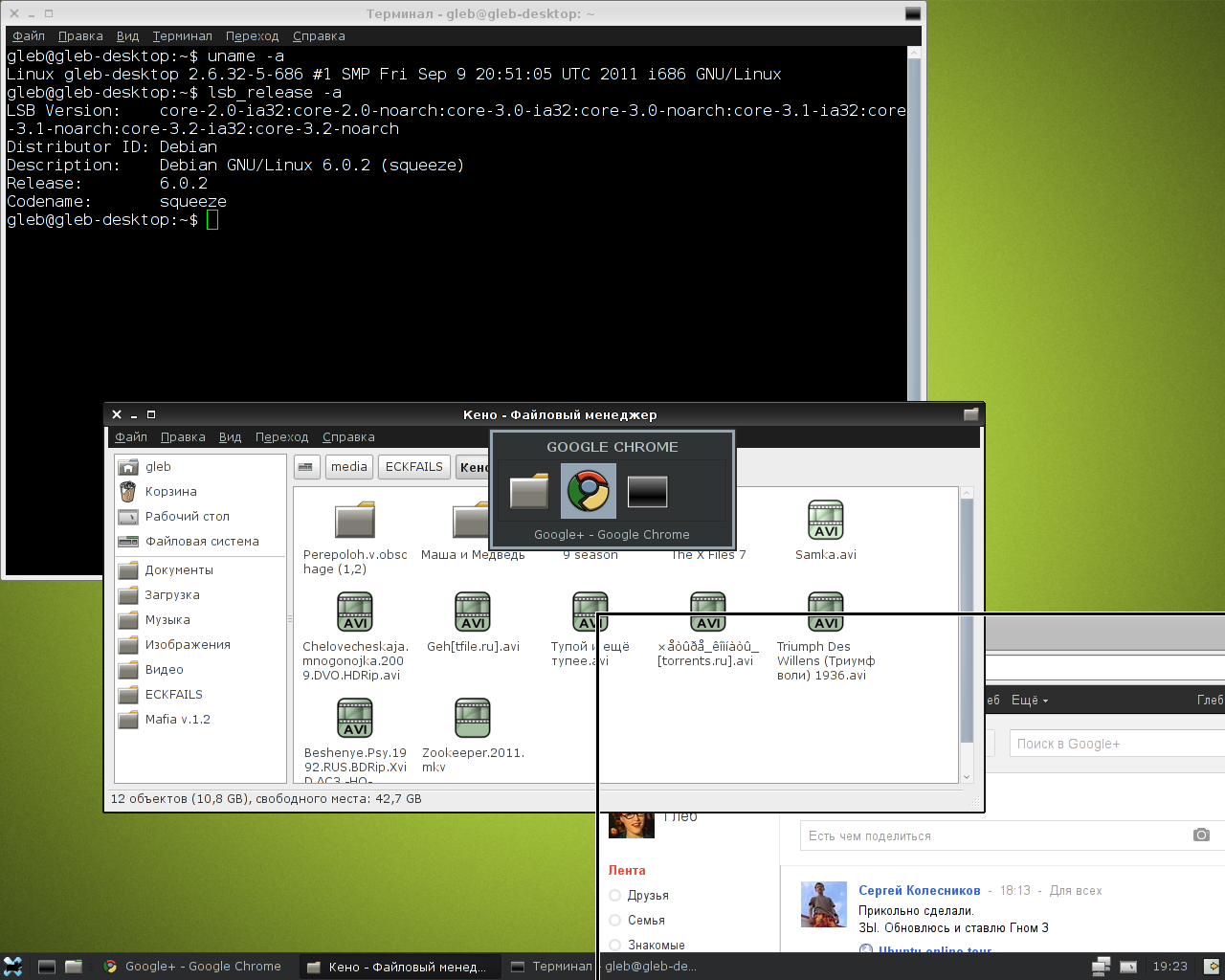Select the Знакомые circle radio button
Image resolution: width=1225 pixels, height=980 pixels.
pyautogui.click(x=615, y=946)
